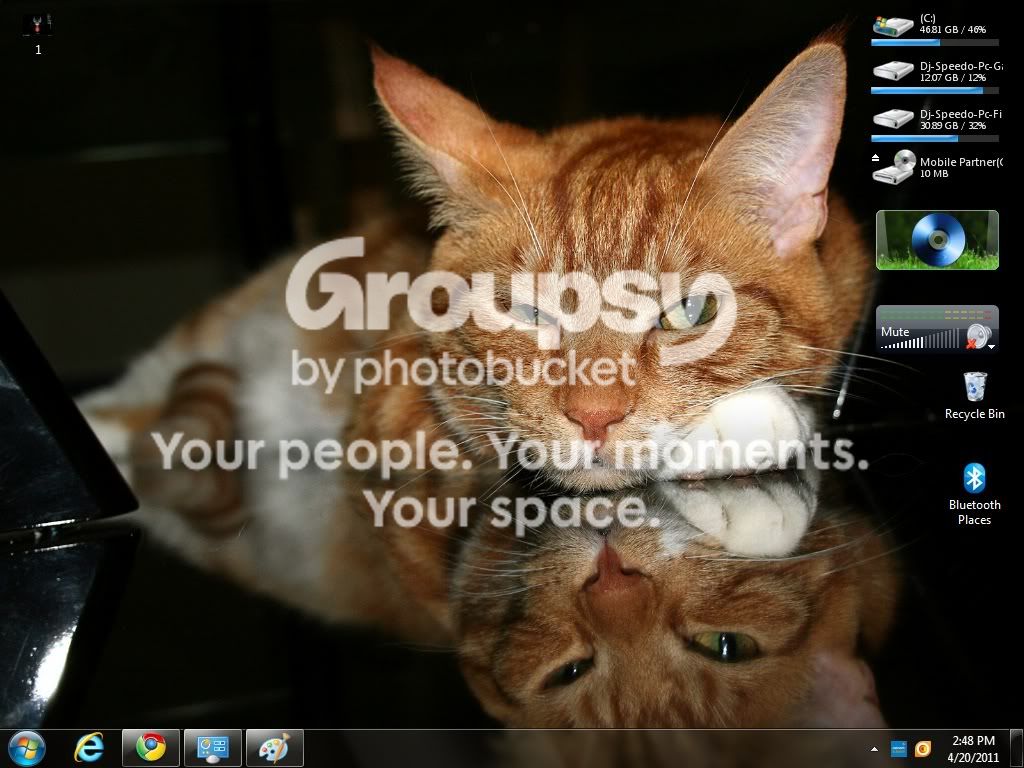Open the volume gadget device dropdown arrow
This screenshot has height=768, width=1024.
coord(992,347)
